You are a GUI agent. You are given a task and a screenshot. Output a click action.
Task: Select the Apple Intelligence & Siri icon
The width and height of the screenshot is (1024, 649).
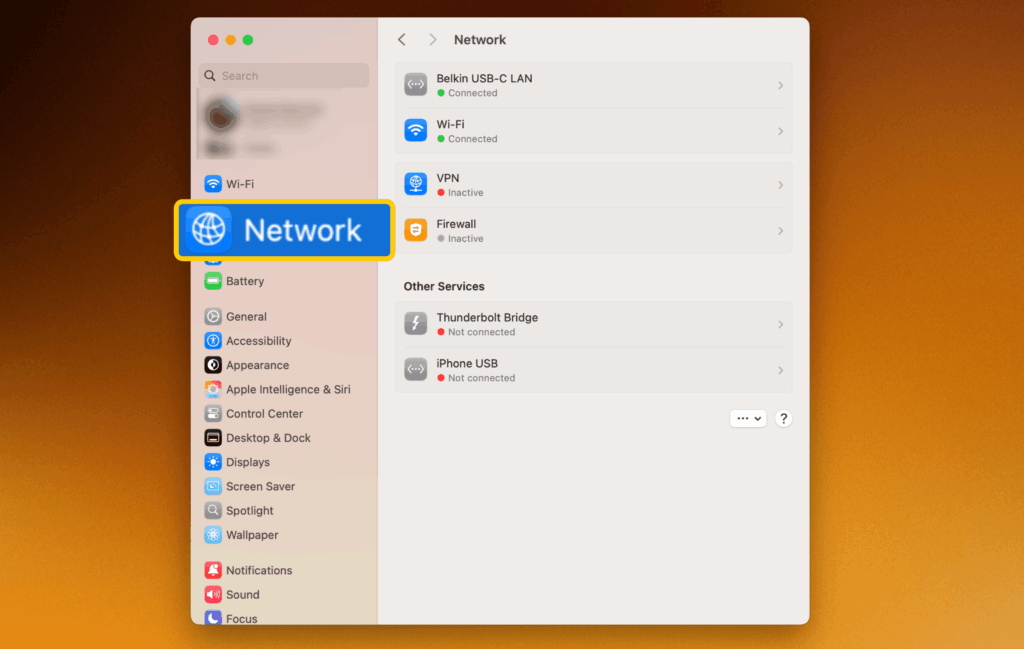point(211,389)
